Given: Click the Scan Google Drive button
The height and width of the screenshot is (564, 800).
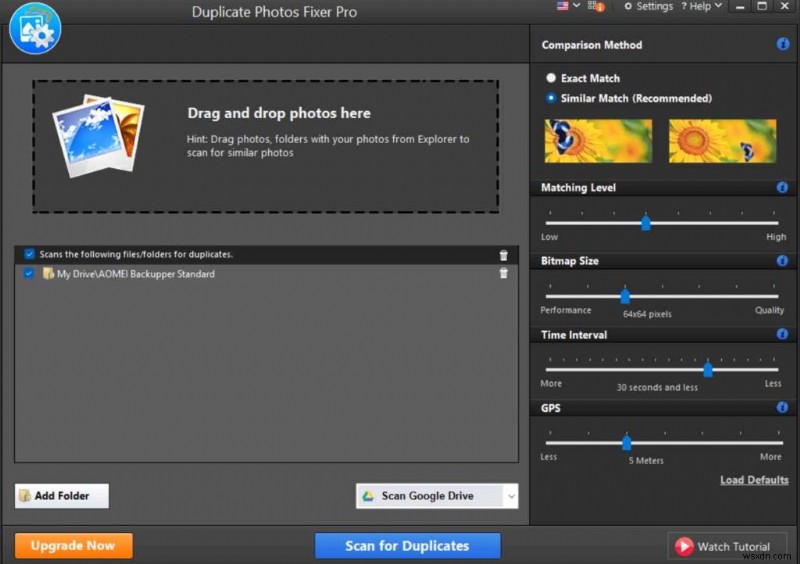Looking at the screenshot, I should [429, 496].
